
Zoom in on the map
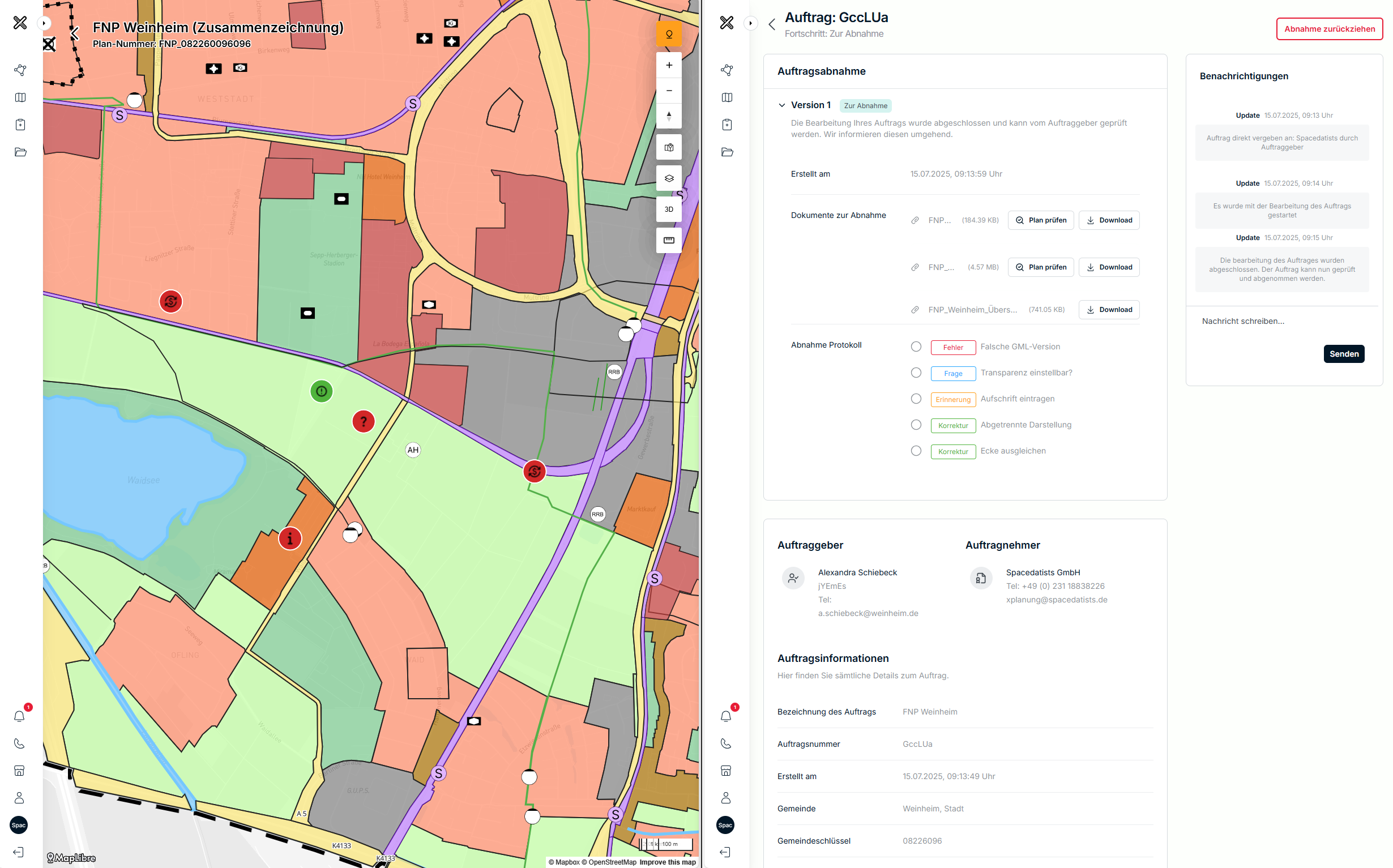point(669,65)
